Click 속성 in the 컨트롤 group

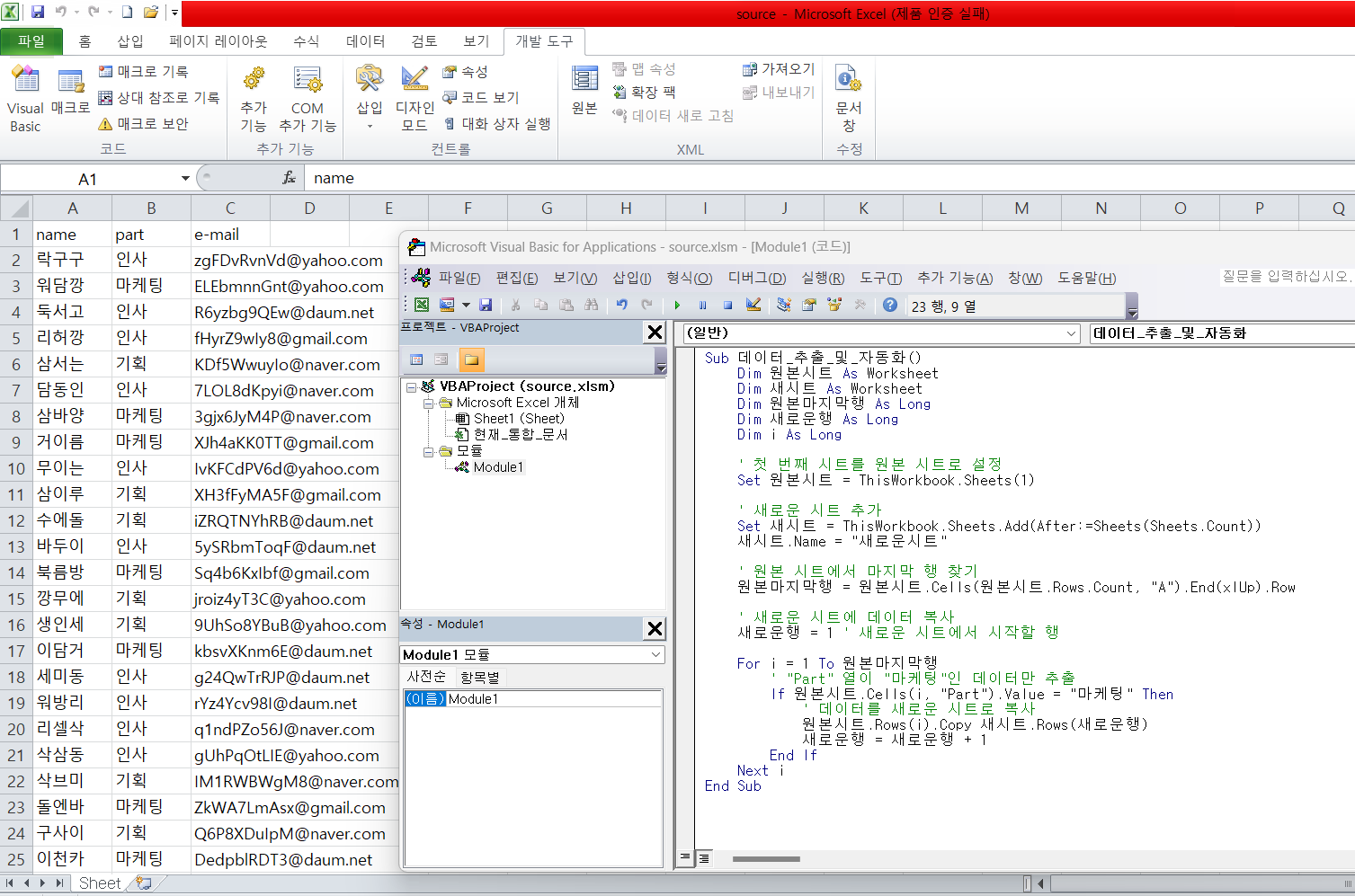[x=465, y=71]
